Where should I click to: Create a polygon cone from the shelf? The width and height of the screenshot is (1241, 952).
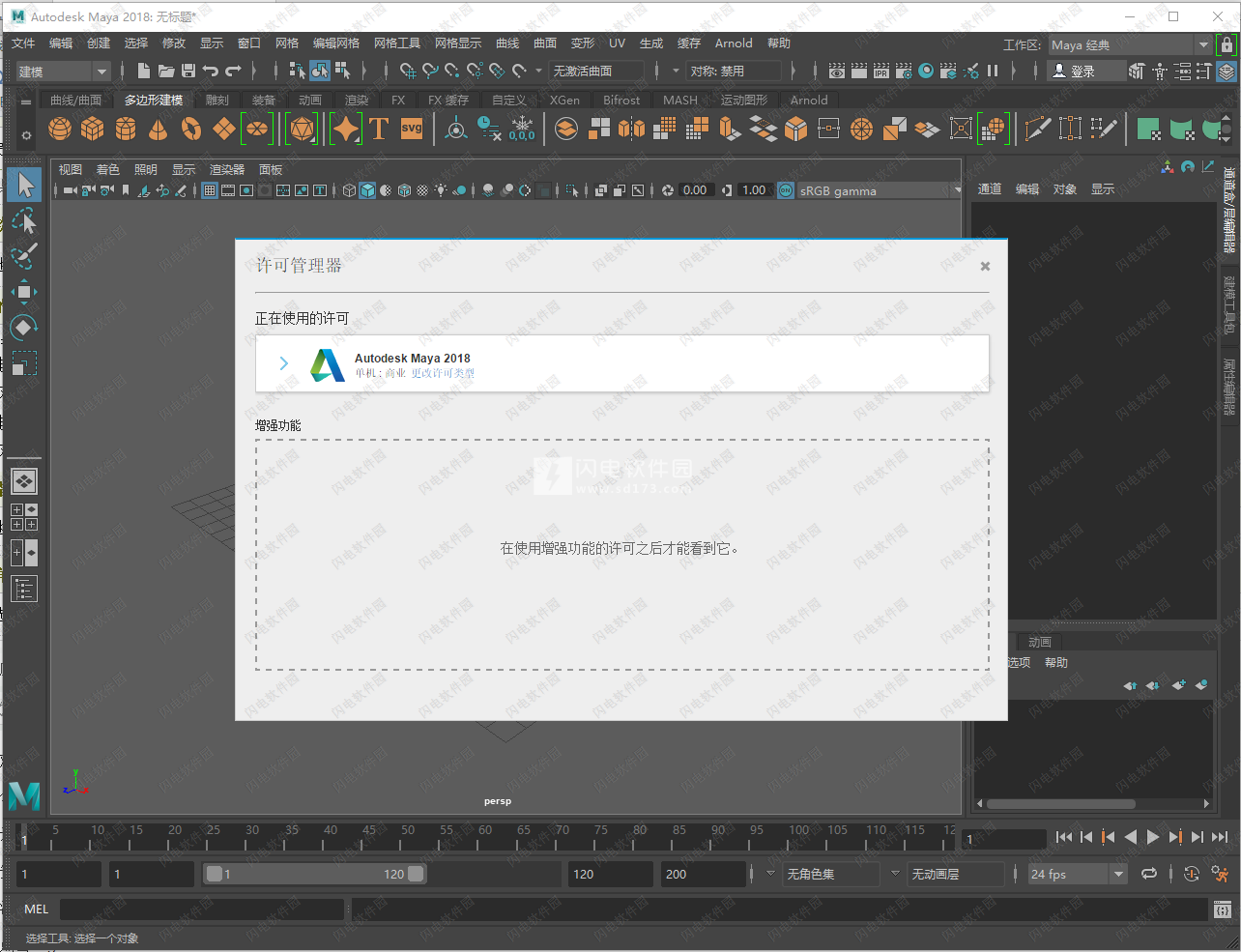coord(159,129)
